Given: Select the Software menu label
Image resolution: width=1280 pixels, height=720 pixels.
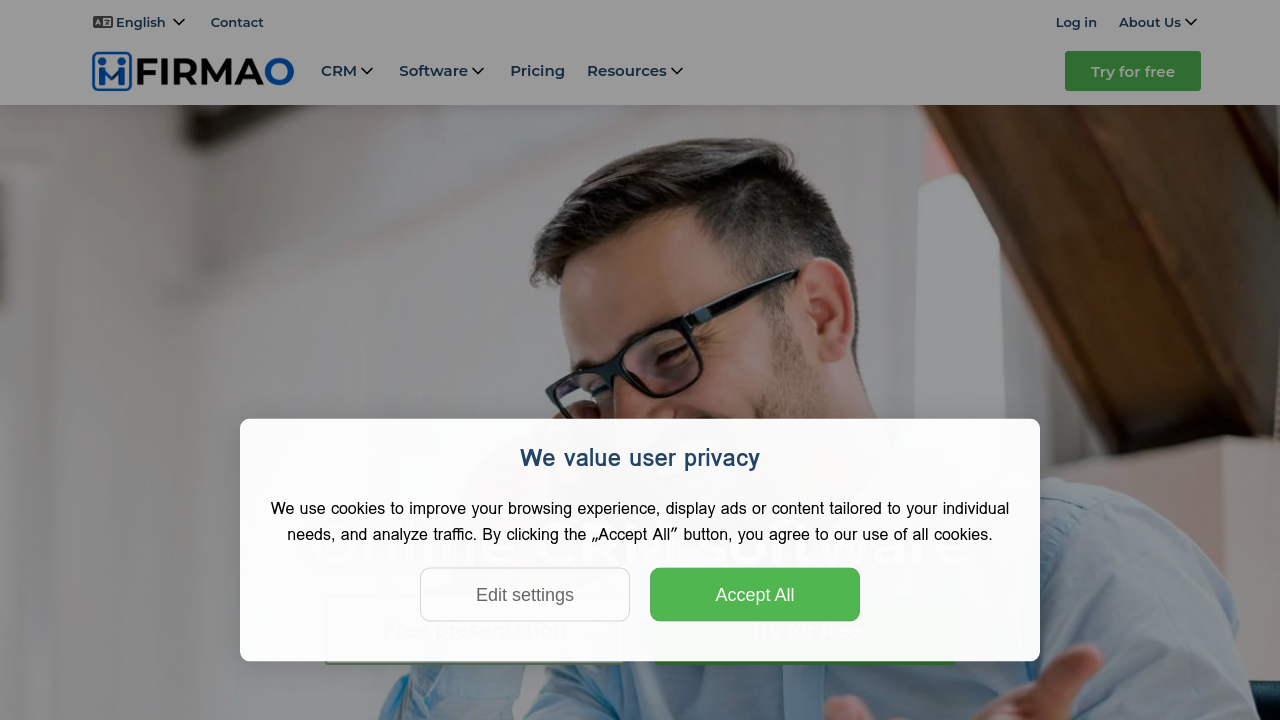Looking at the screenshot, I should [x=433, y=71].
